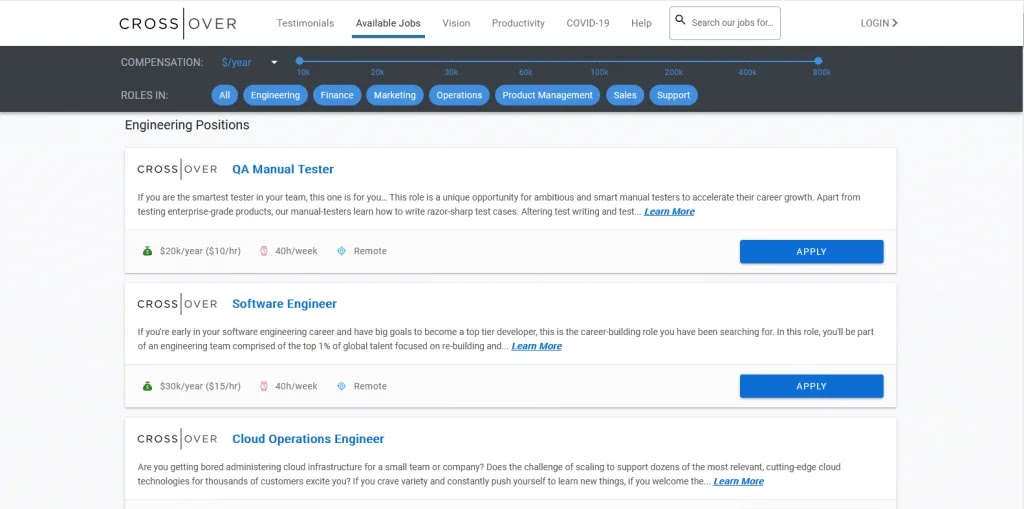The image size is (1024, 509).
Task: Toggle the Engineering roles filter
Action: [x=275, y=95]
